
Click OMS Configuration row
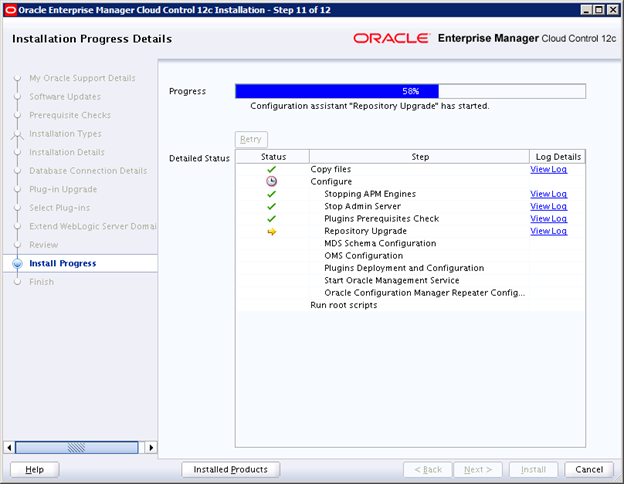pos(410,256)
